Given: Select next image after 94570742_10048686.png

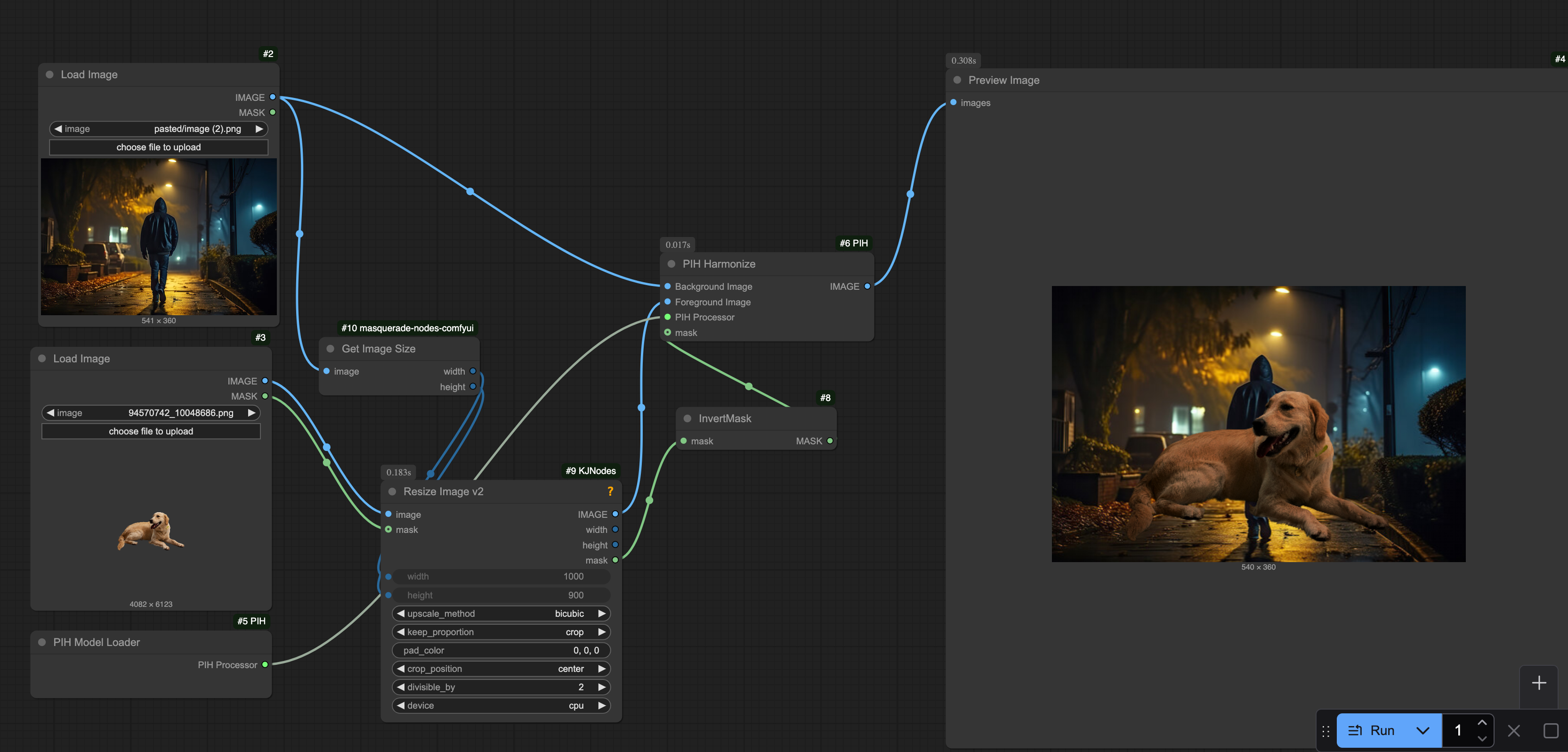Looking at the screenshot, I should [x=251, y=412].
